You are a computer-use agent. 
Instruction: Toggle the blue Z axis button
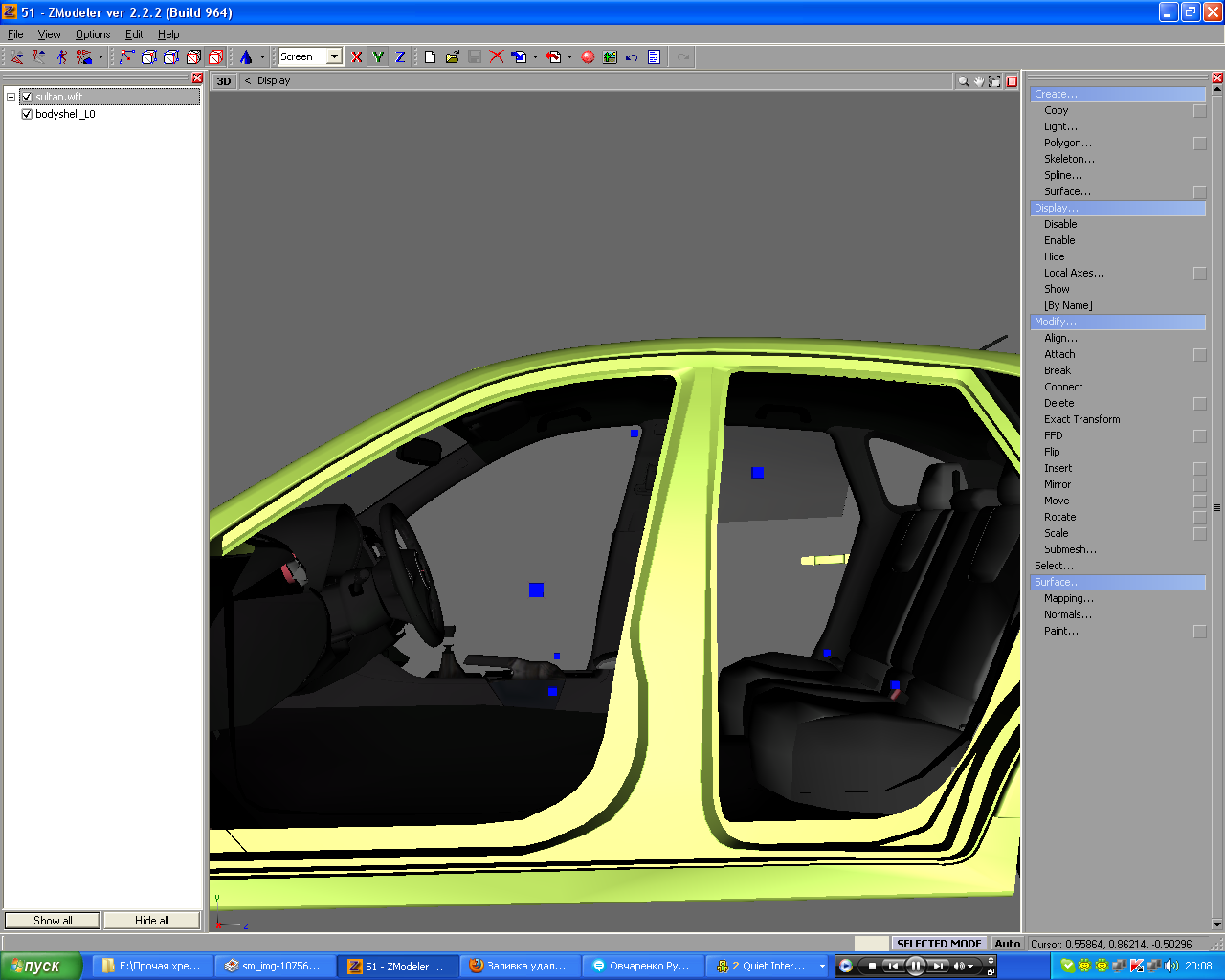click(401, 57)
